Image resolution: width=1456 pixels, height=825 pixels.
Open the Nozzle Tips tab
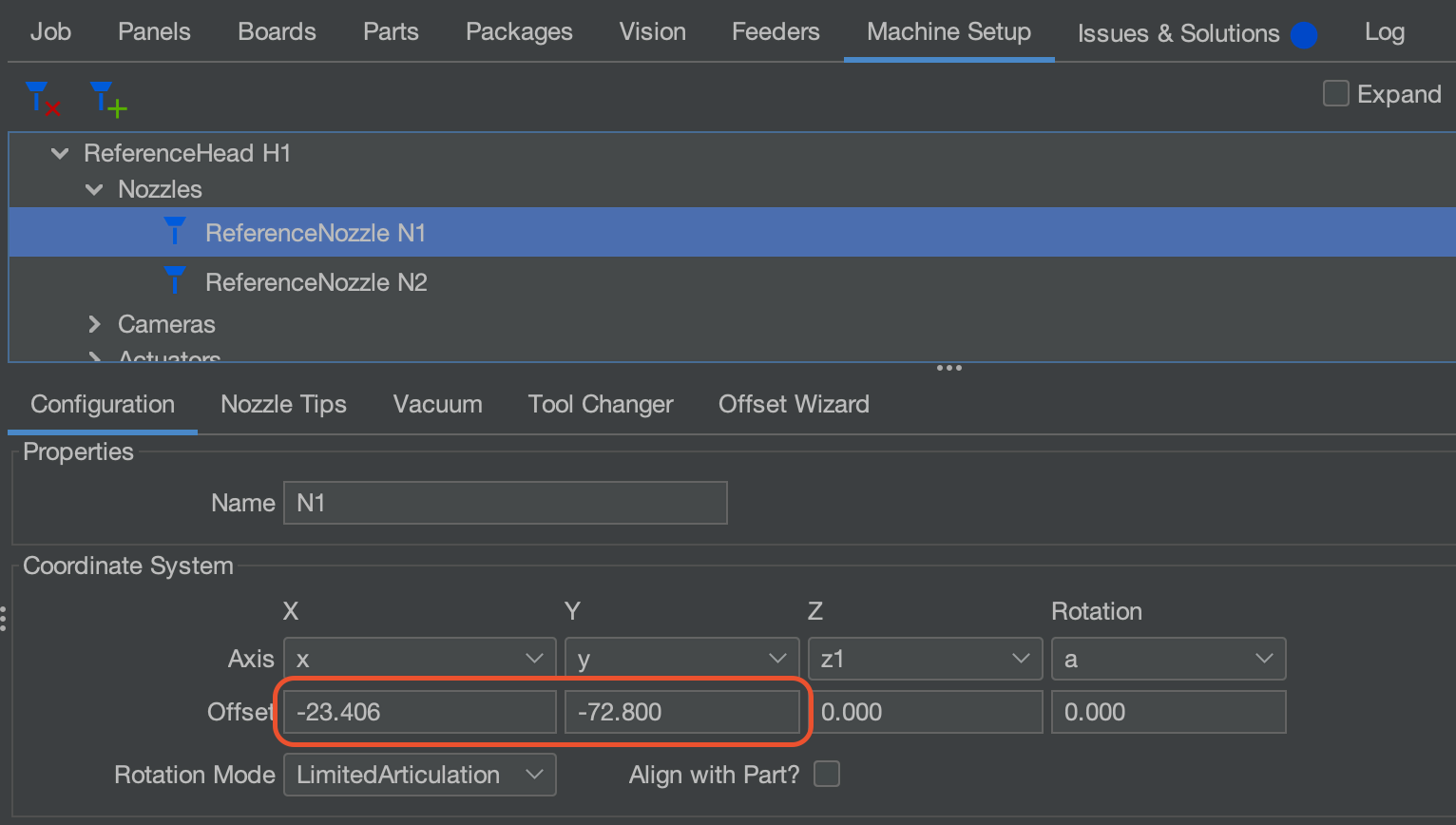point(283,404)
